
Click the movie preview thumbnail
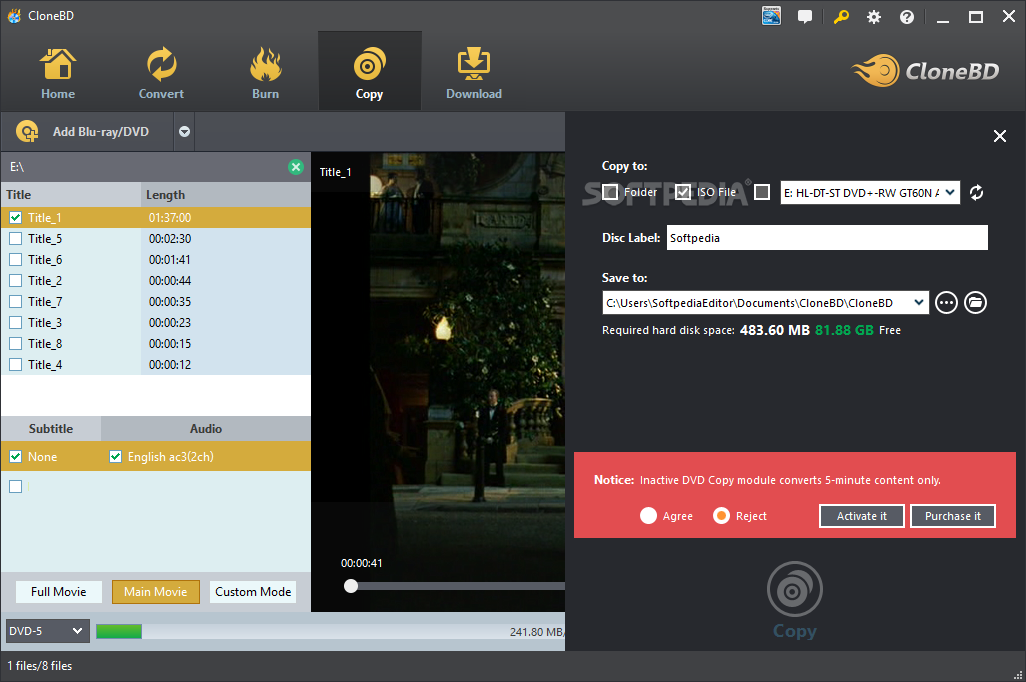pos(438,382)
